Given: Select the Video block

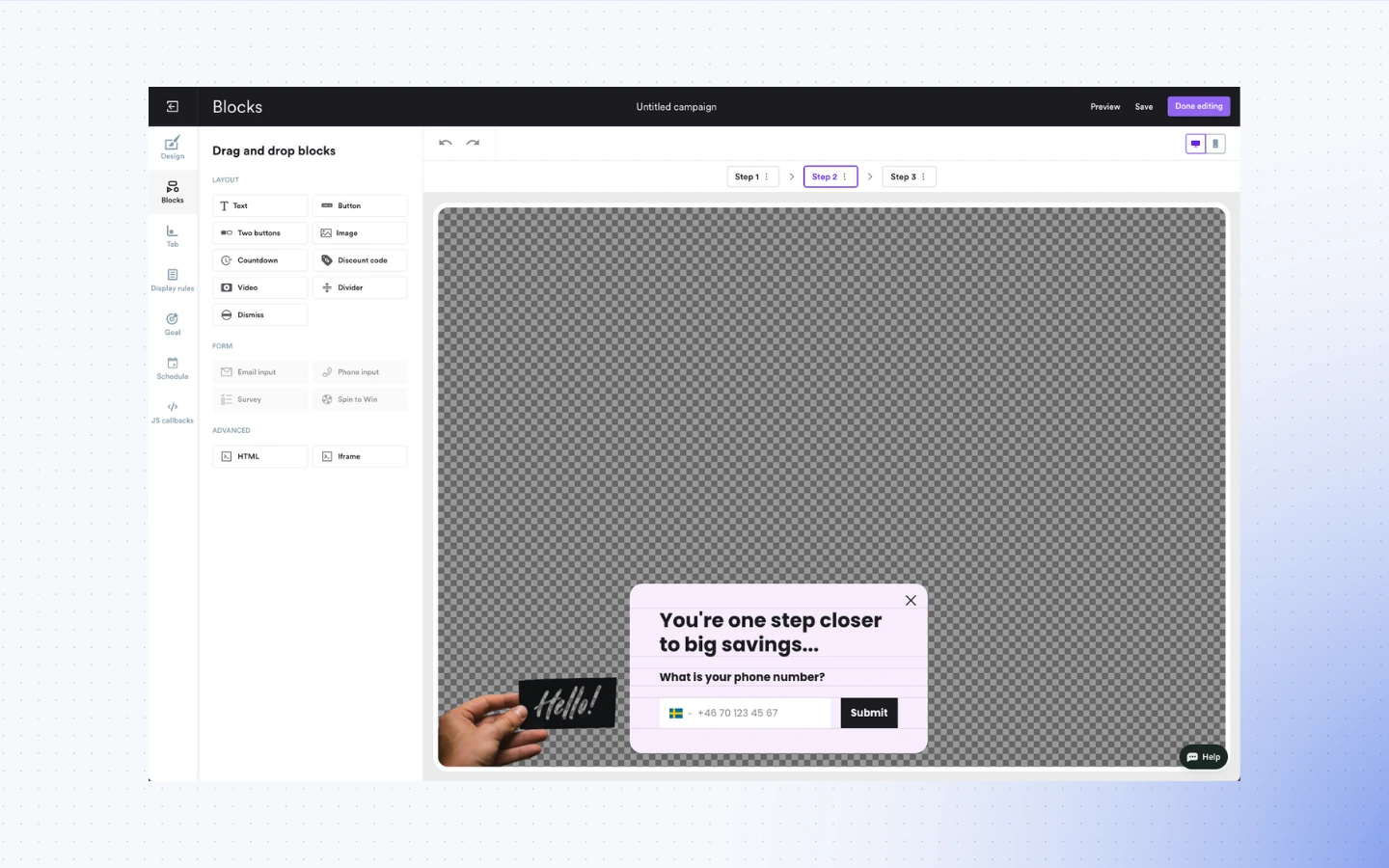Looking at the screenshot, I should pos(260,287).
